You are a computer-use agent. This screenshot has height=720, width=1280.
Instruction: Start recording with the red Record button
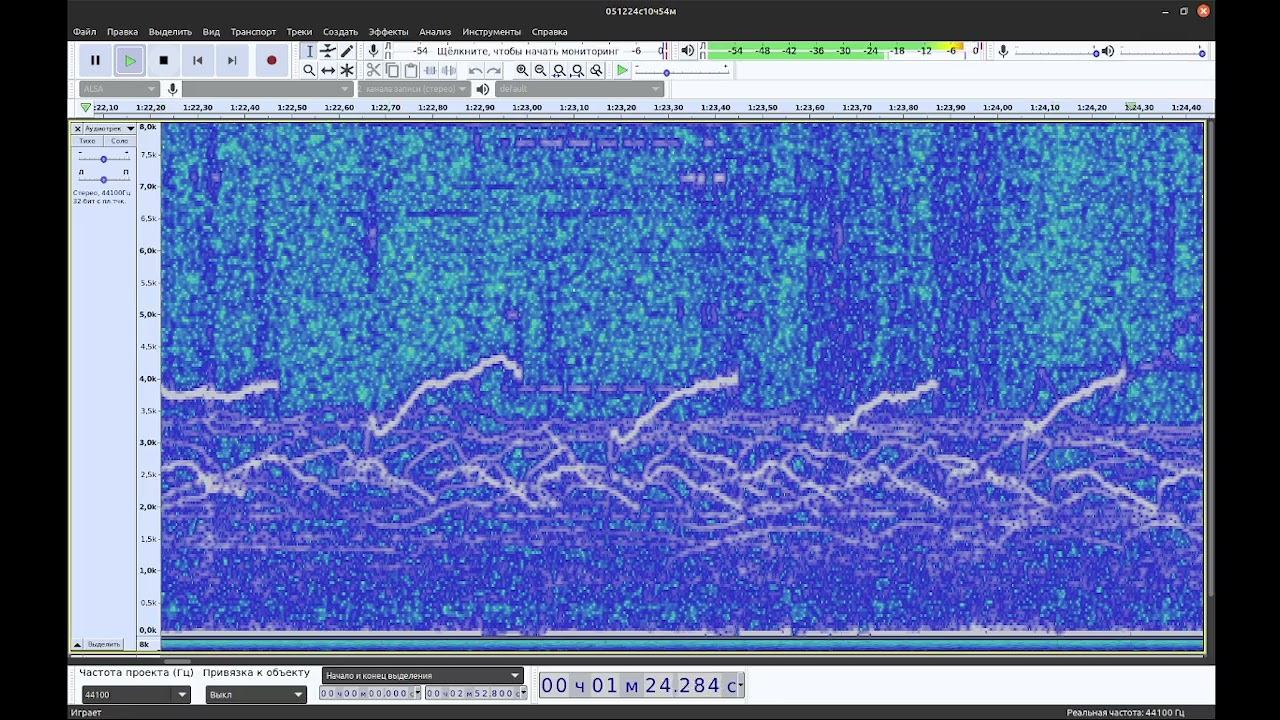271,60
